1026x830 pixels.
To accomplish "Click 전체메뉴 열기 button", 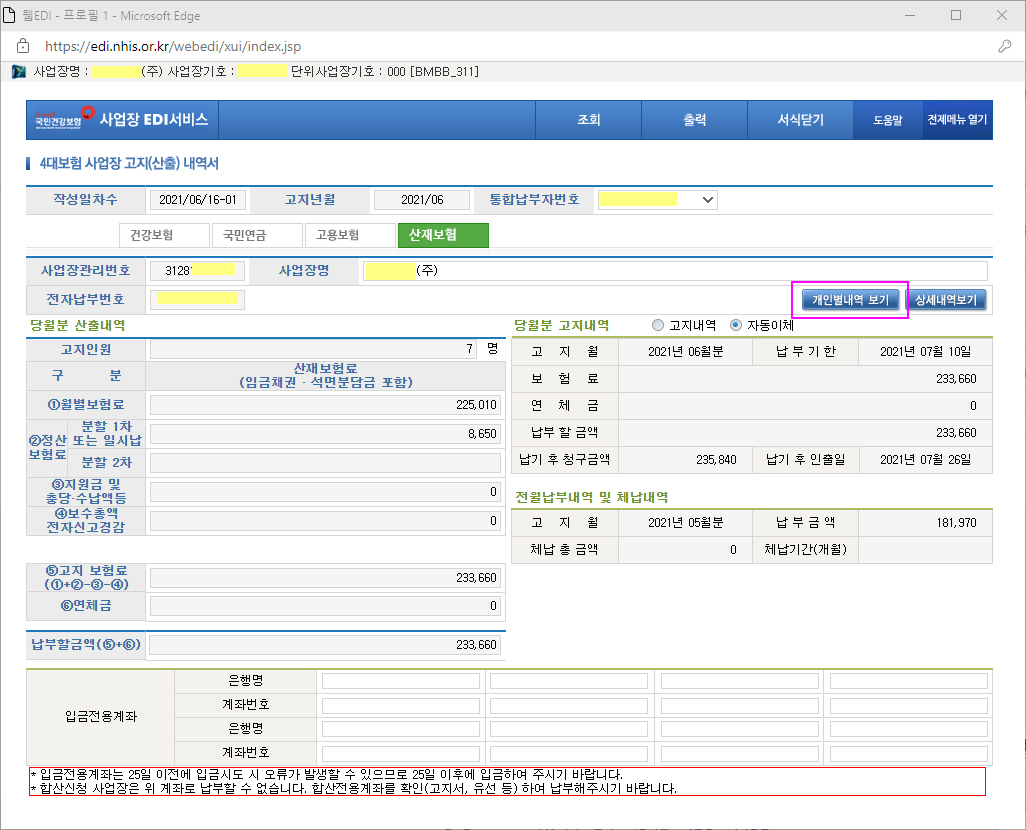I will pyautogui.click(x=957, y=120).
